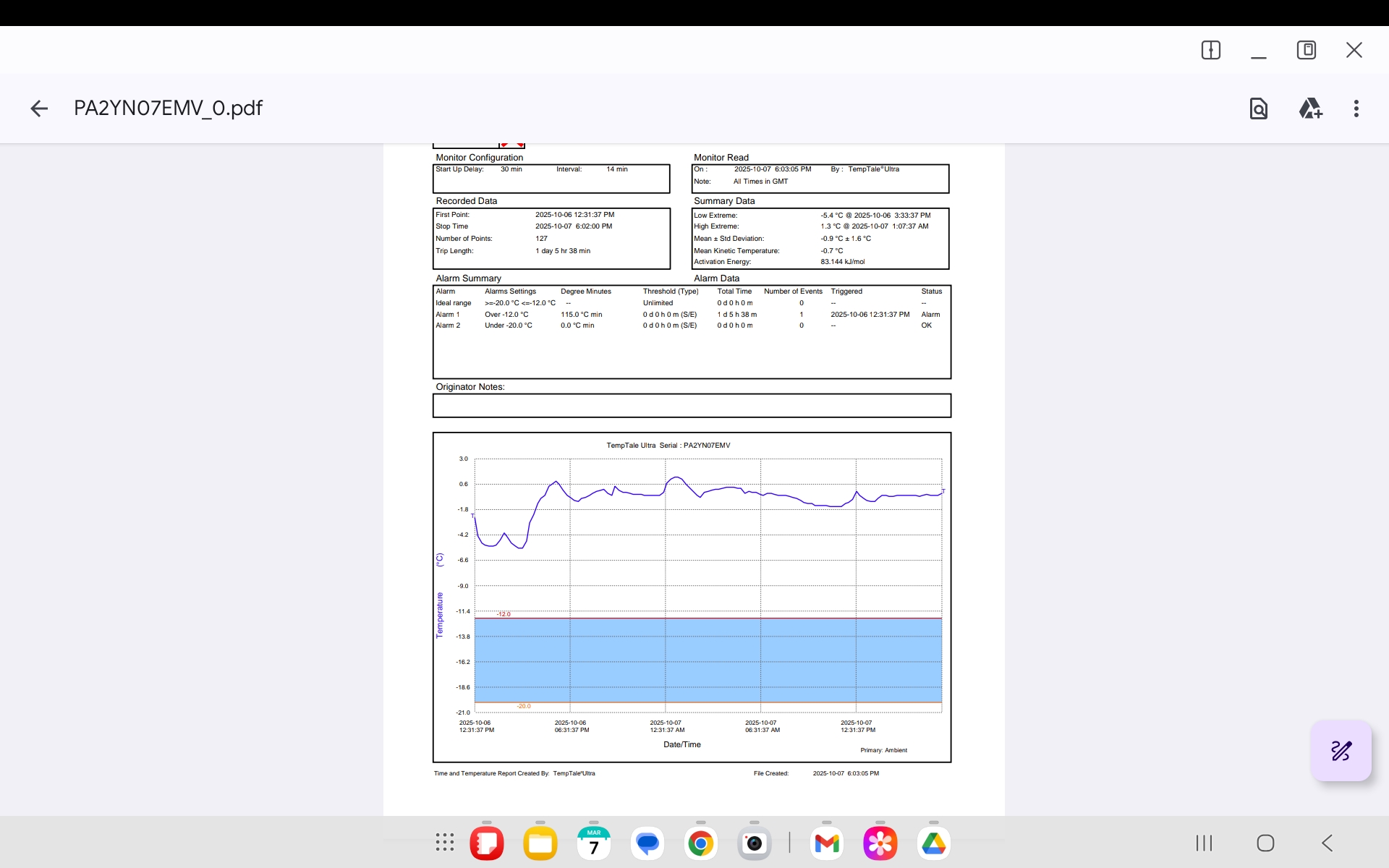This screenshot has height=868, width=1389.
Task: Toggle split-screen window mode icon
Action: (1210, 50)
